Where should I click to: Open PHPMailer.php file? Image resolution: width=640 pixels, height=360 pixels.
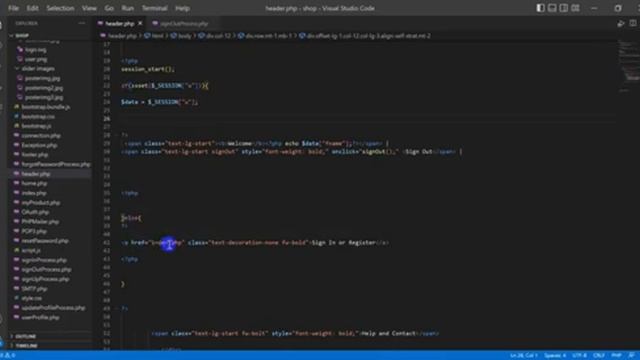coord(40,222)
